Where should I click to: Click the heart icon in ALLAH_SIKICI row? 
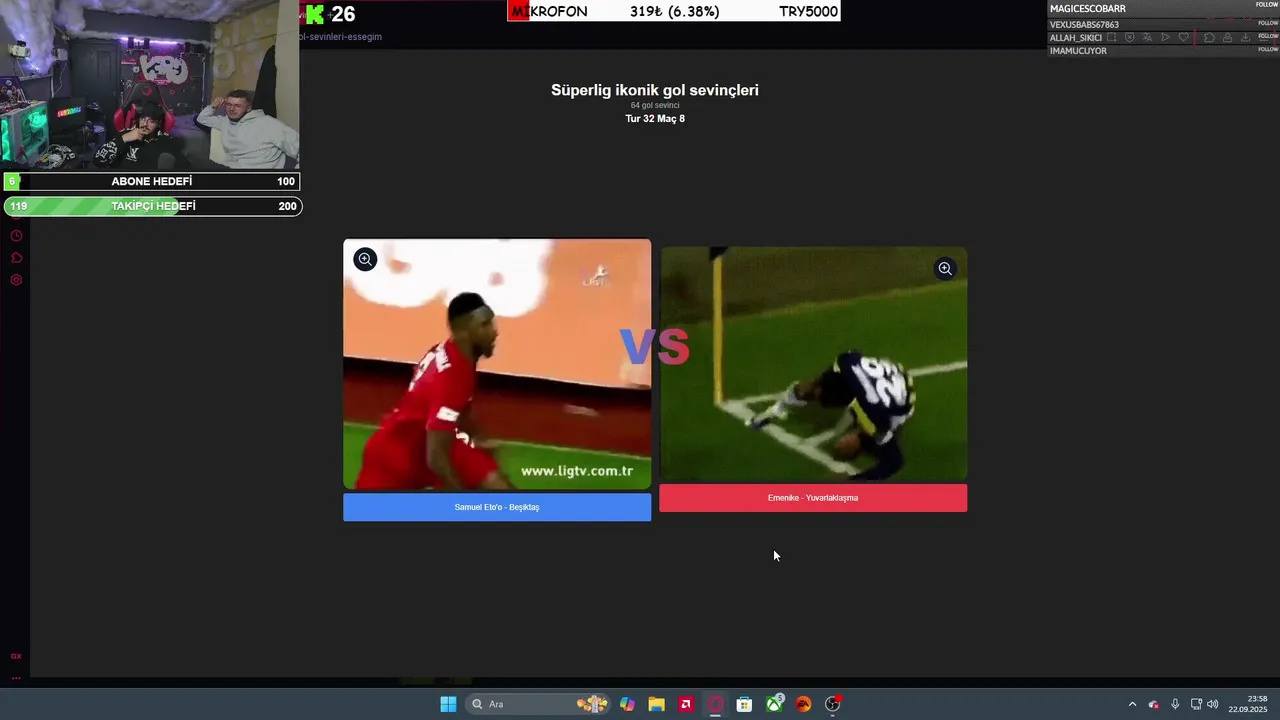pos(1184,37)
